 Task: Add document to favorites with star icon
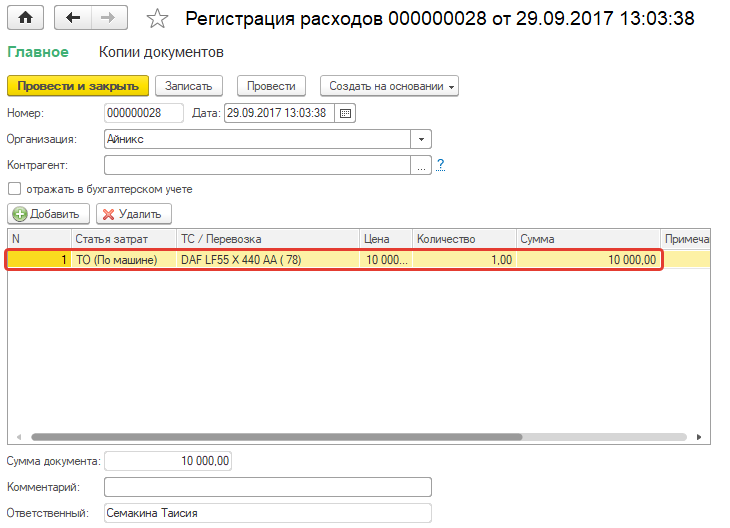[x=157, y=19]
